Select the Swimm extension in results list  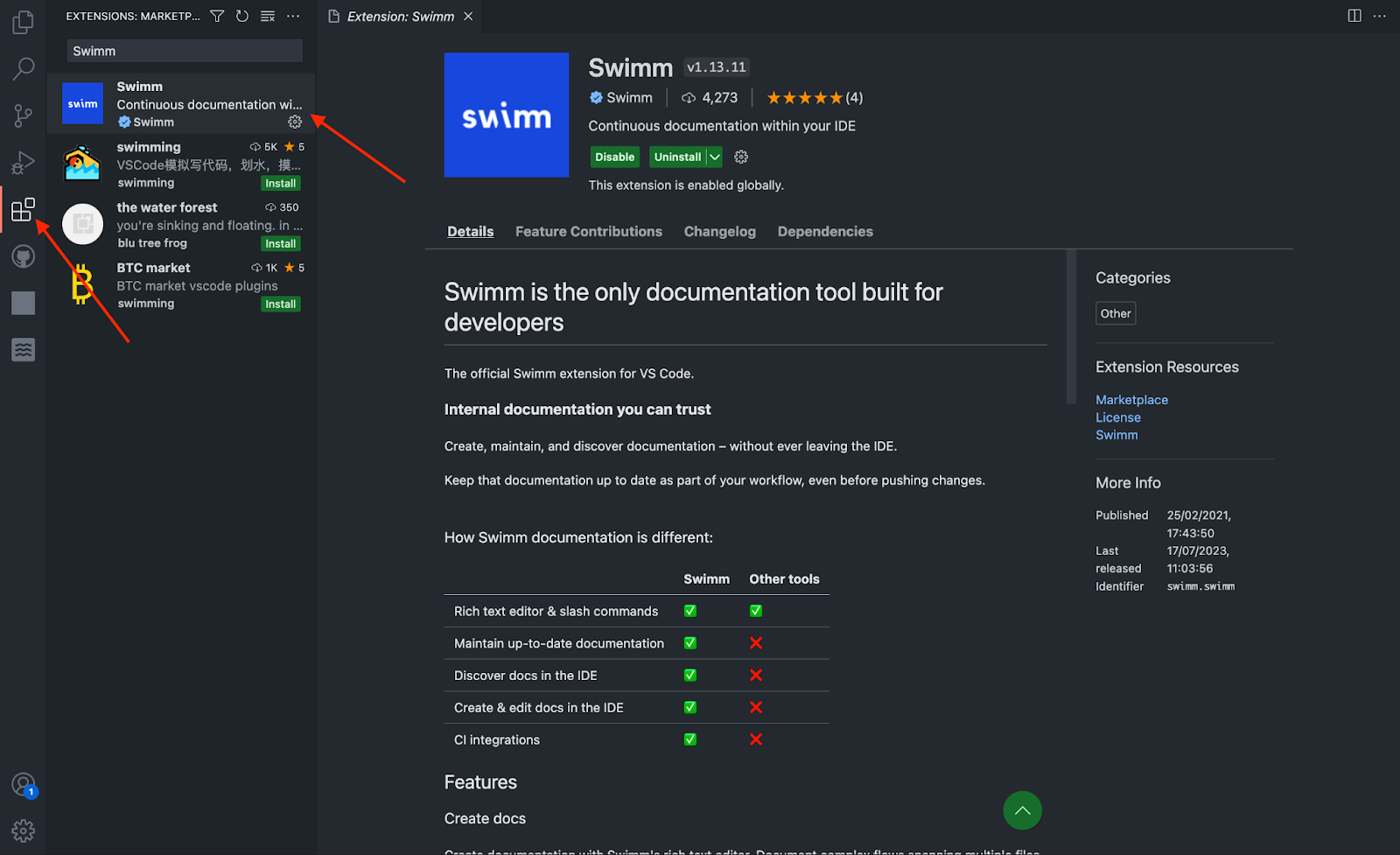[181, 103]
